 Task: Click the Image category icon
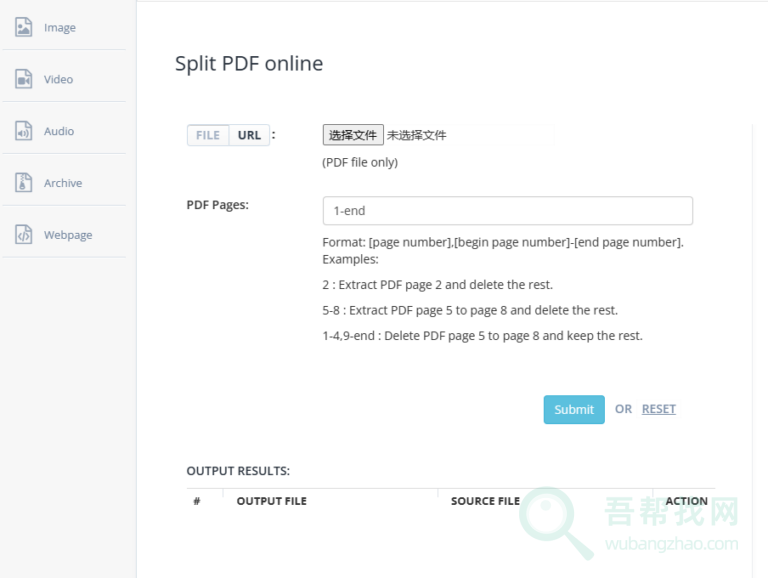pos(23,27)
